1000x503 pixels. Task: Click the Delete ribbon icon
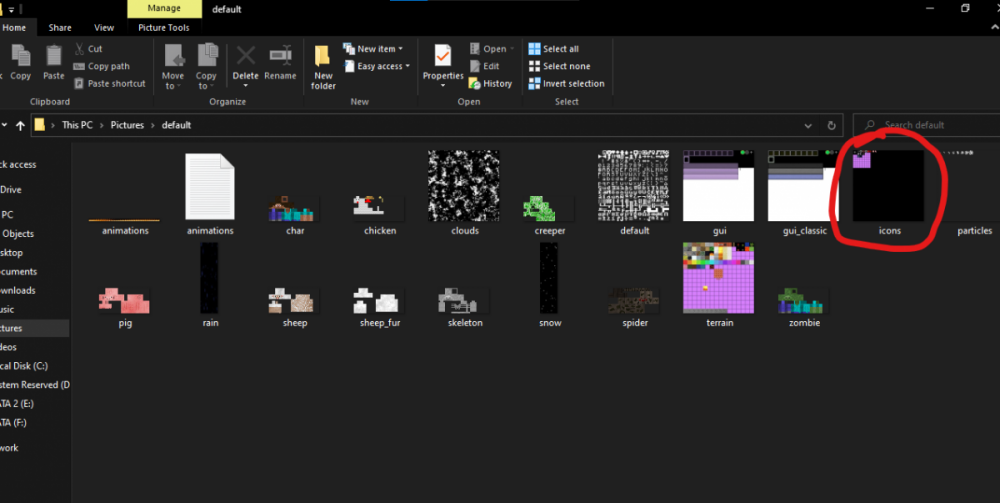coord(246,57)
